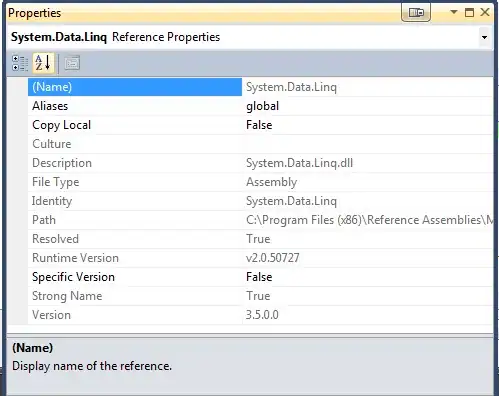Switch to Categorized view icon
Screen dimensions: 499x396
(x=20, y=63)
